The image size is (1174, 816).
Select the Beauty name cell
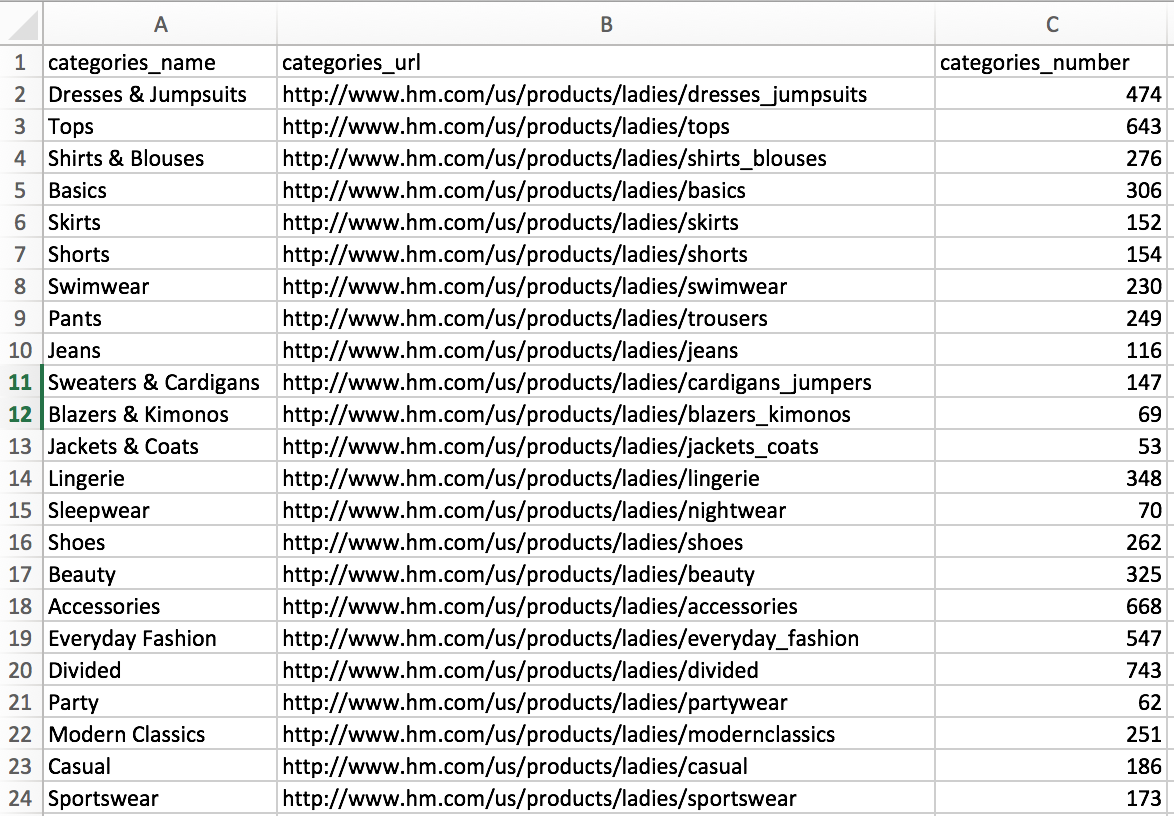160,574
